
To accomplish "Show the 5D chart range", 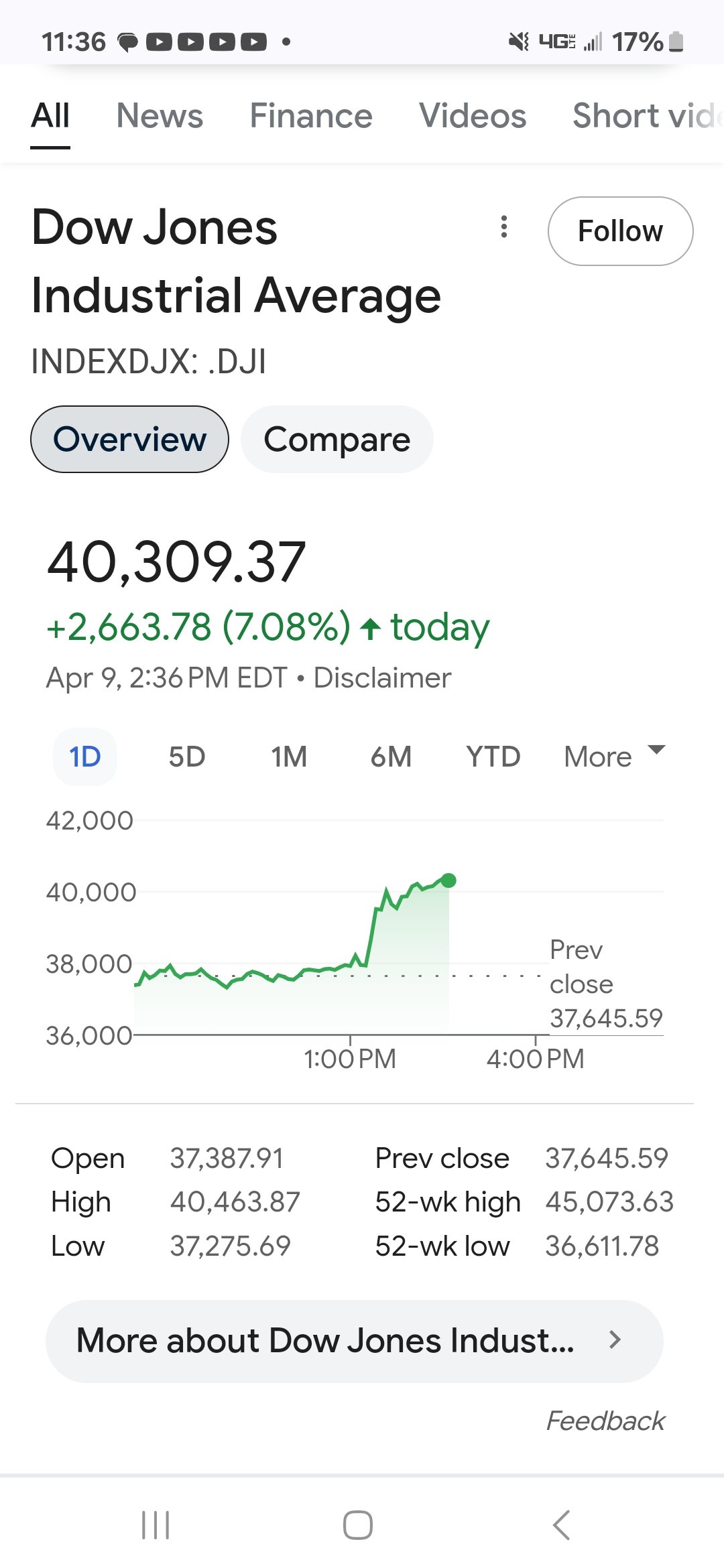I will (186, 757).
